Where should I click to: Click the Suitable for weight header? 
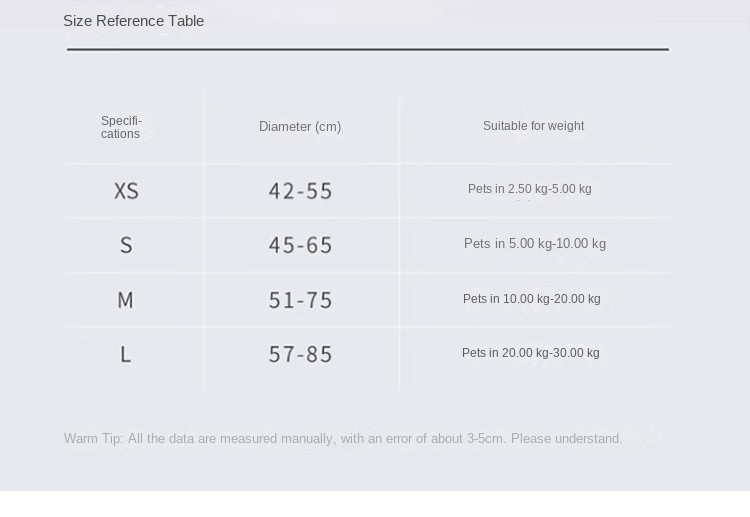(x=533, y=126)
